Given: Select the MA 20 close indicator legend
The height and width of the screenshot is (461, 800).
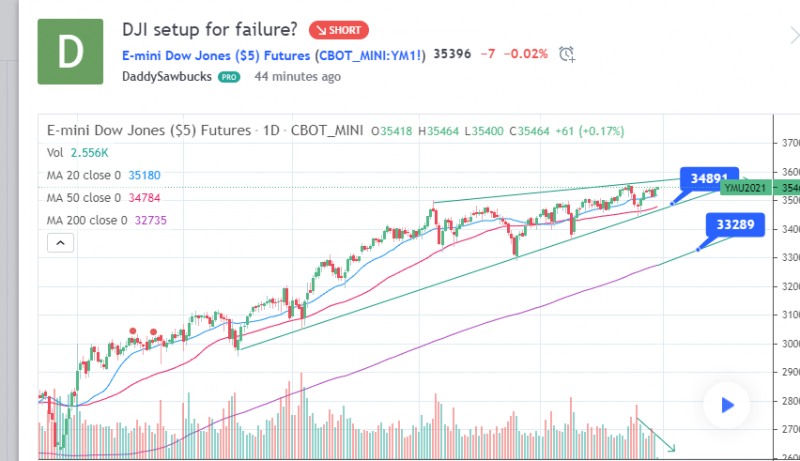Looking at the screenshot, I should click(105, 175).
